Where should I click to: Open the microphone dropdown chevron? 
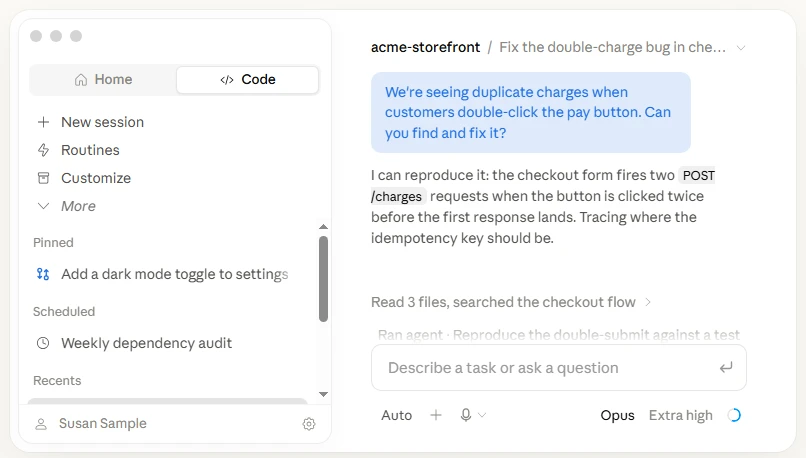pos(482,415)
